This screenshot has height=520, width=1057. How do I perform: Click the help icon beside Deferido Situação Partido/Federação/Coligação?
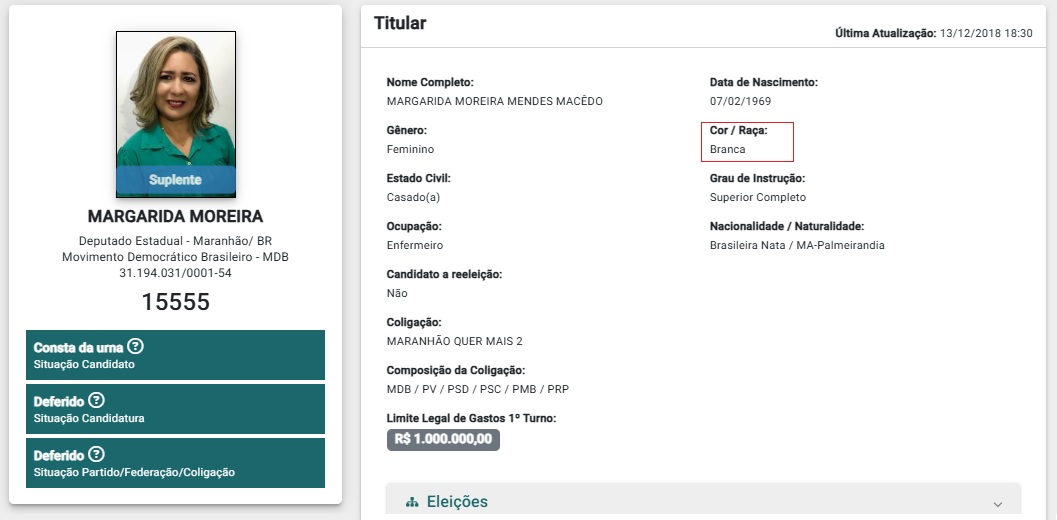point(96,455)
